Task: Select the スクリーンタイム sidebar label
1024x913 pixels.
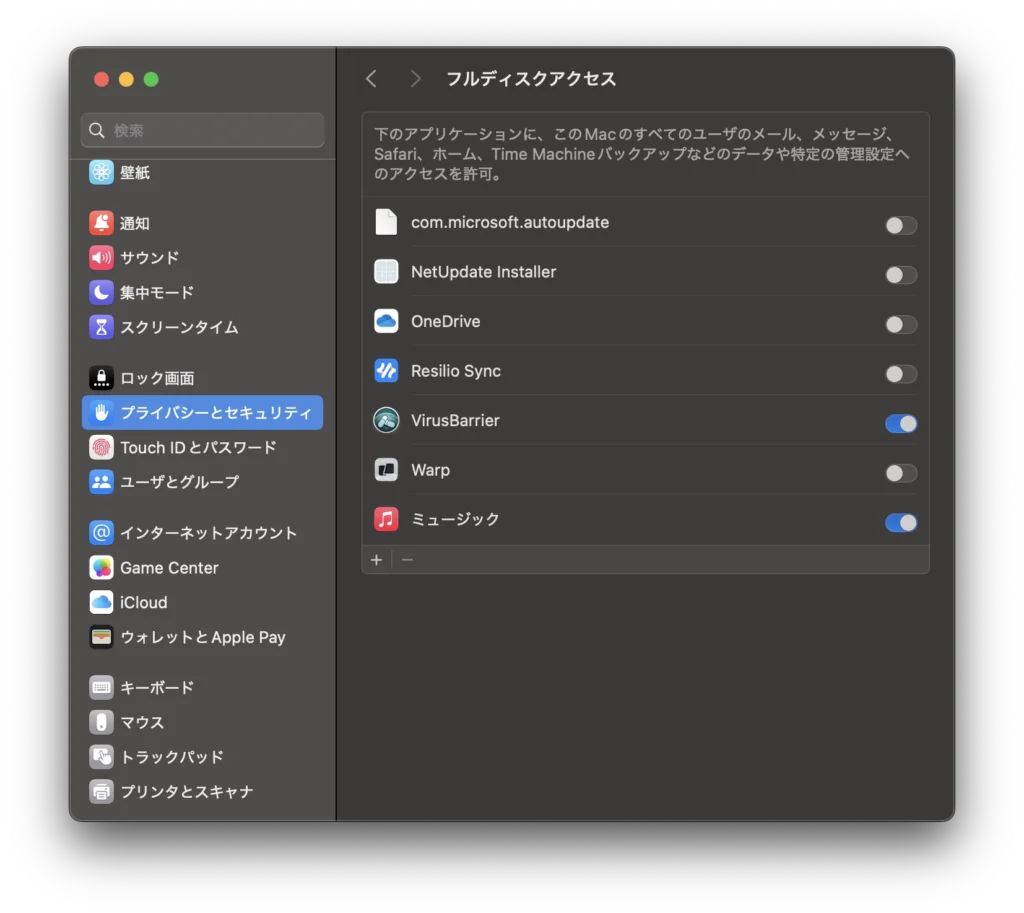Action: [180, 327]
